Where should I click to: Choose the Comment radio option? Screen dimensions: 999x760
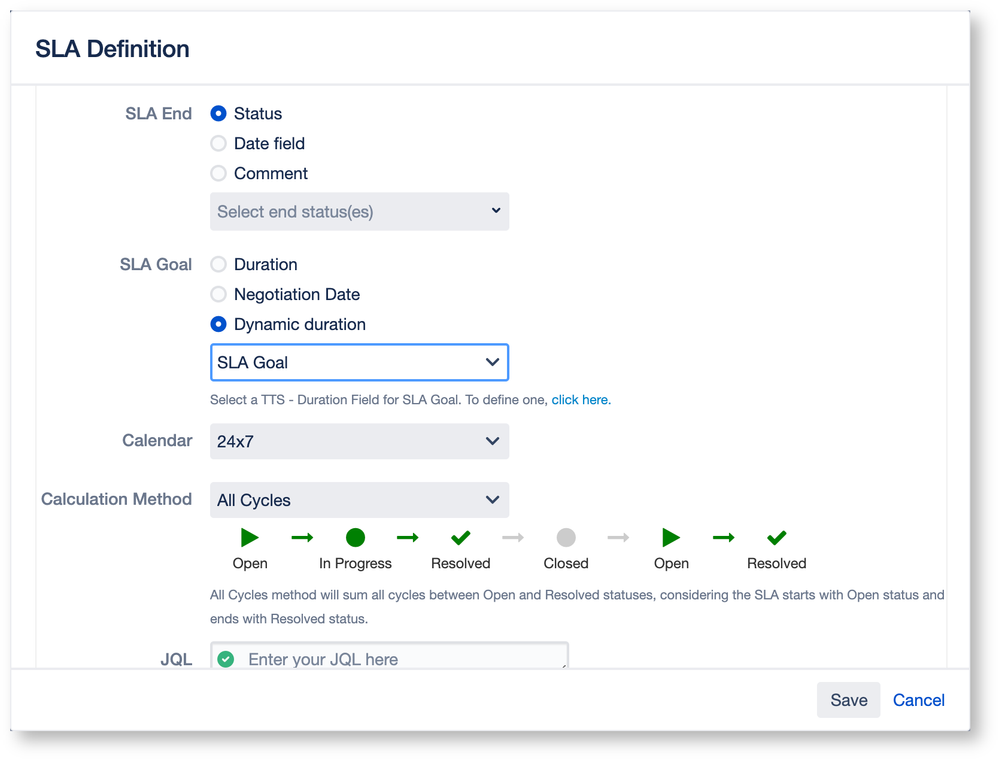tap(218, 174)
